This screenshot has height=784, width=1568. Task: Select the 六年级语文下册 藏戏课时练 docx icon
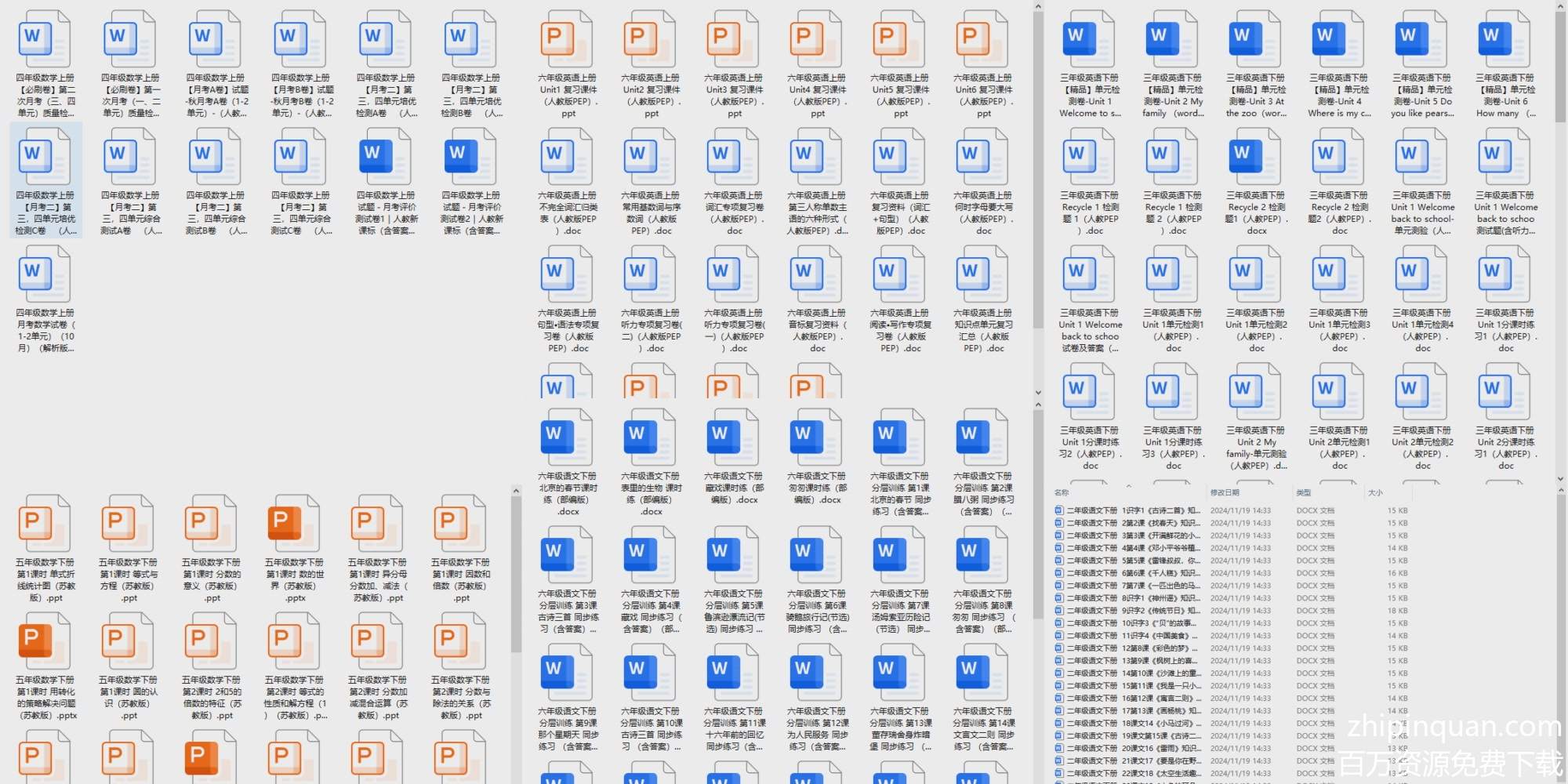point(734,437)
